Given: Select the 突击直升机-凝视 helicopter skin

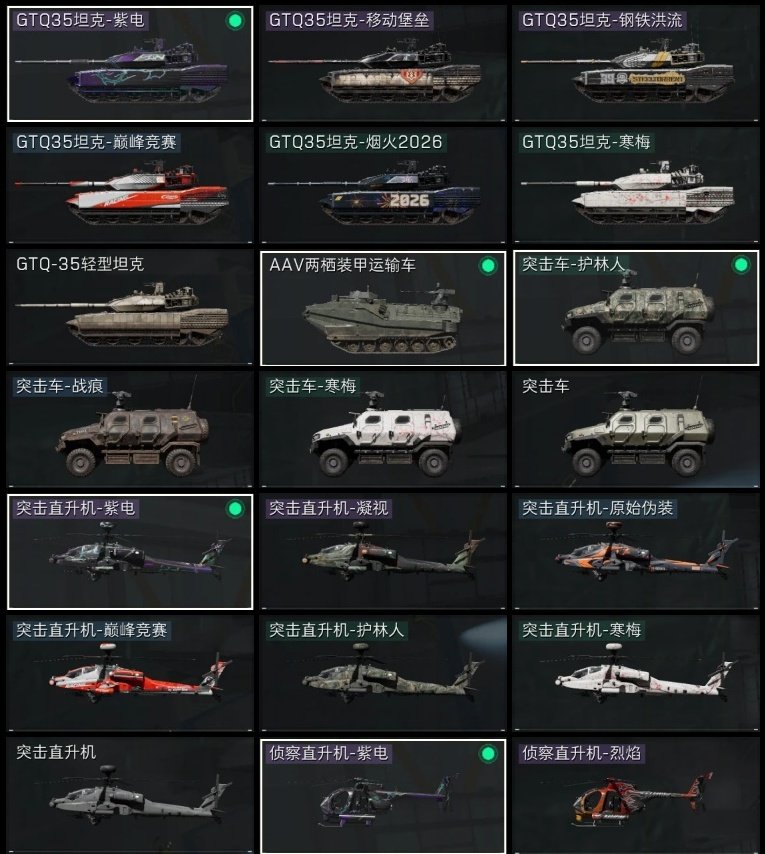Looking at the screenshot, I should [x=383, y=552].
